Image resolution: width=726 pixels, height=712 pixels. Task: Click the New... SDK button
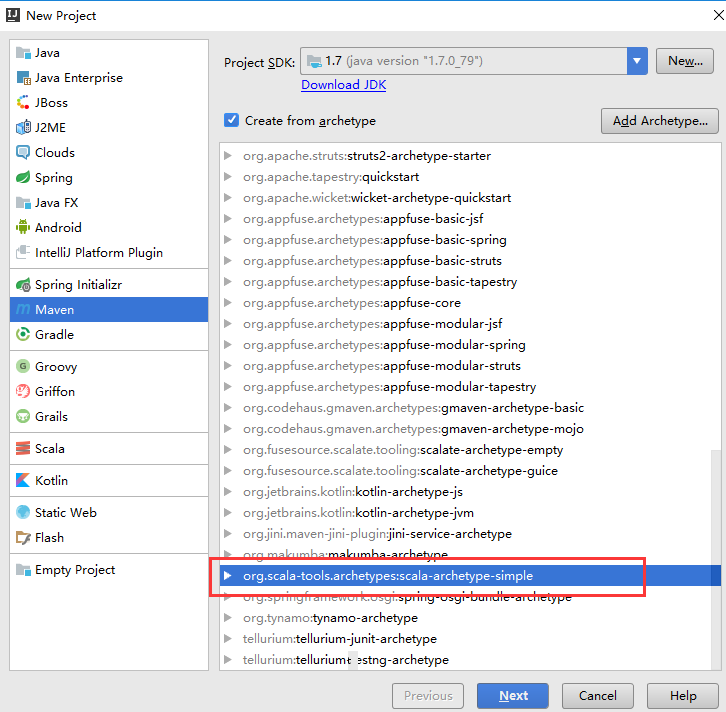[685, 61]
